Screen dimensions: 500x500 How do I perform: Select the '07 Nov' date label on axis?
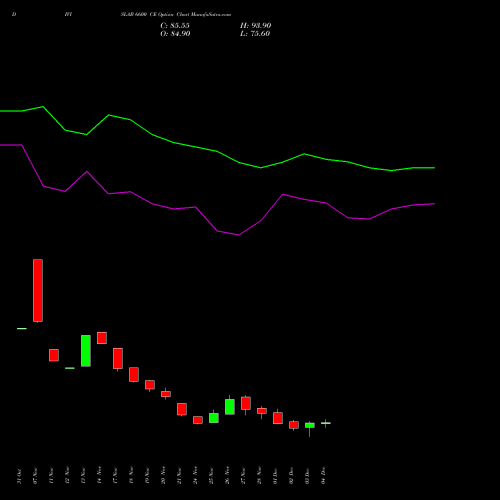35,476
